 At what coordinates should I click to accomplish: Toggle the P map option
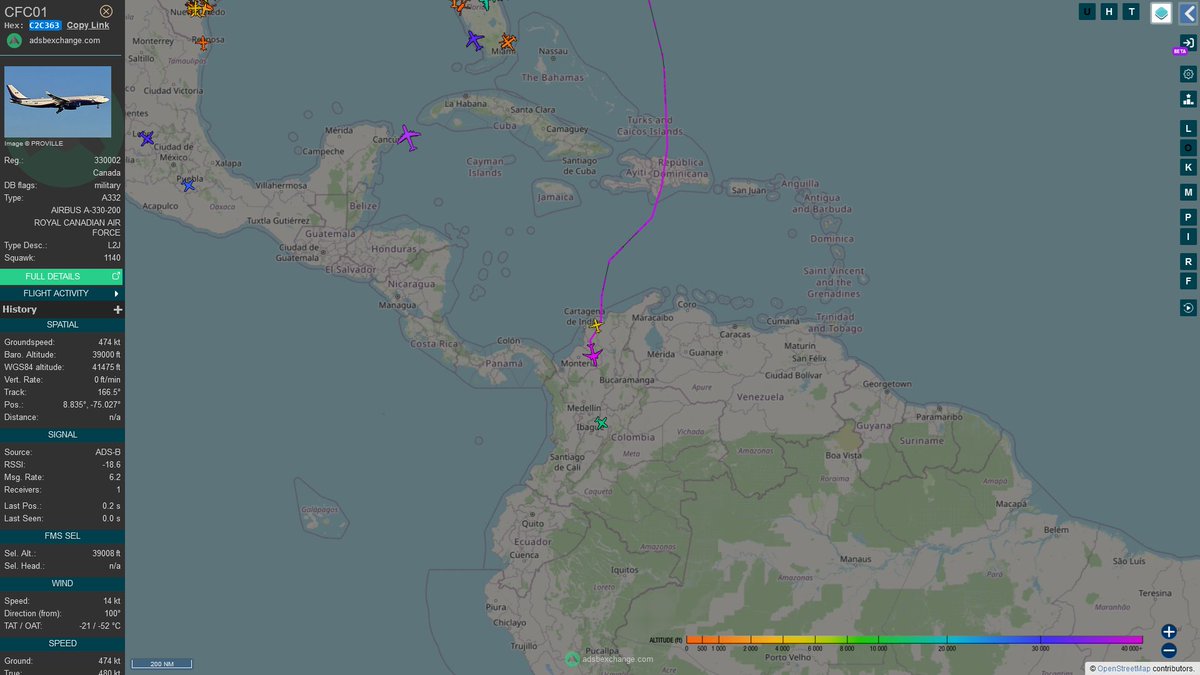(x=1188, y=217)
